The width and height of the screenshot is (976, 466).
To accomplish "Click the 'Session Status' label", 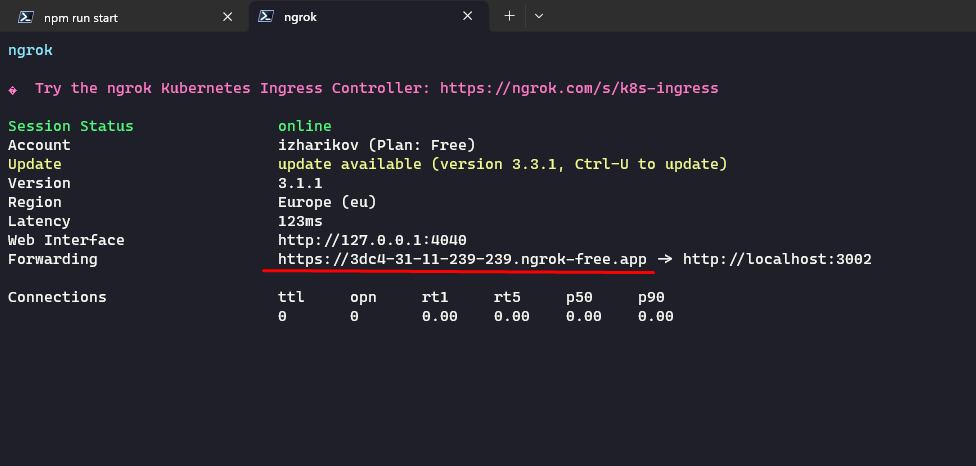I will (x=70, y=126).
